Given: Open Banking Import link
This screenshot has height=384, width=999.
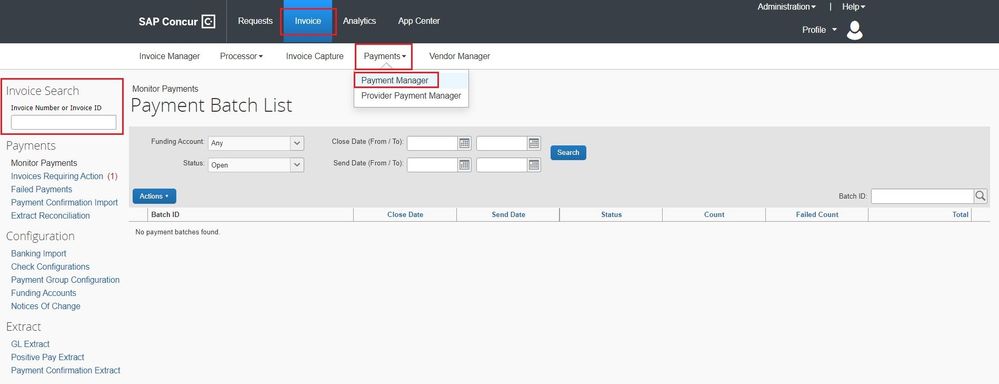Looking at the screenshot, I should click(x=39, y=253).
